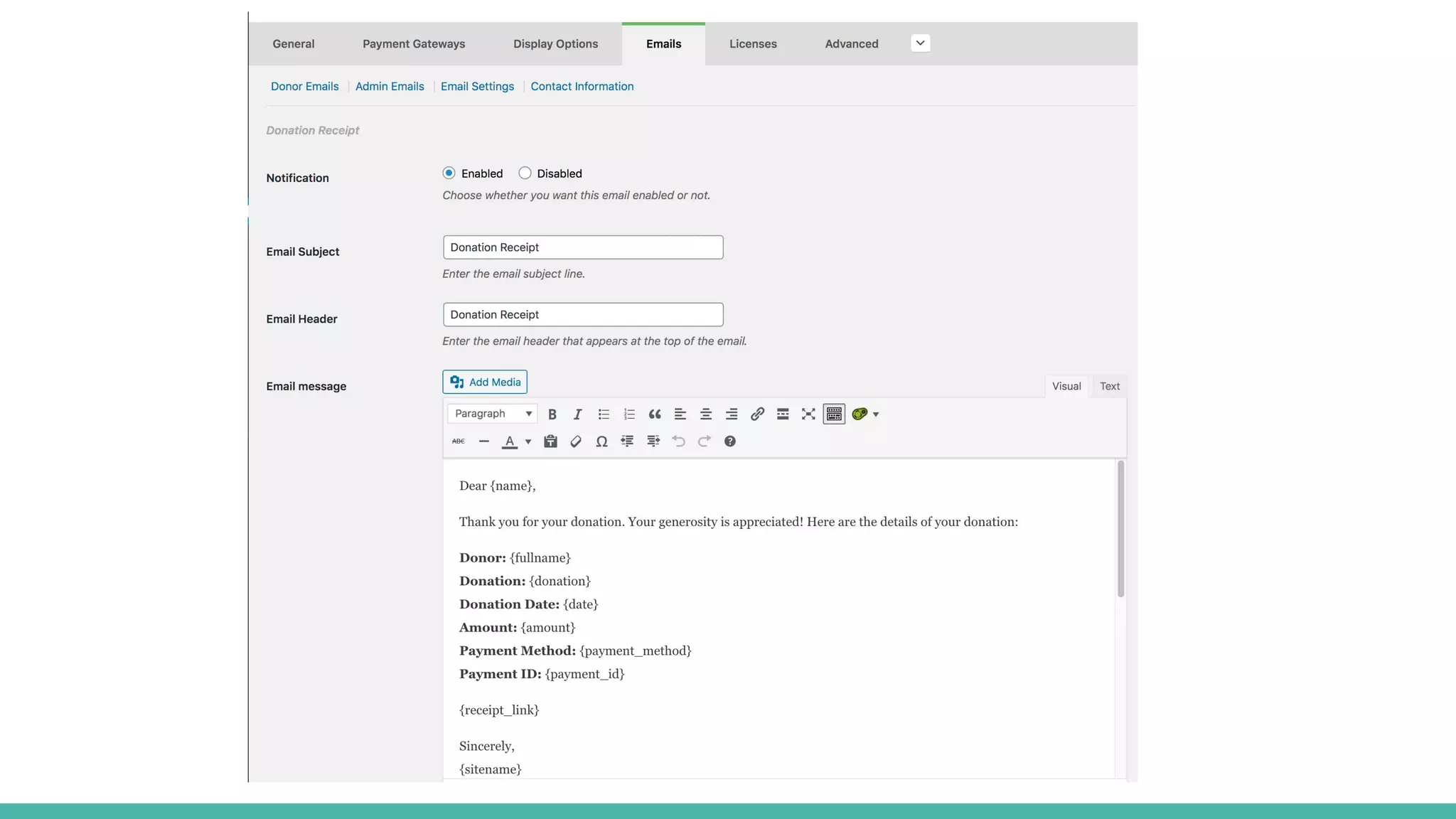This screenshot has width=1456, height=819.
Task: Insert a blockquote in message
Action: pos(655,414)
